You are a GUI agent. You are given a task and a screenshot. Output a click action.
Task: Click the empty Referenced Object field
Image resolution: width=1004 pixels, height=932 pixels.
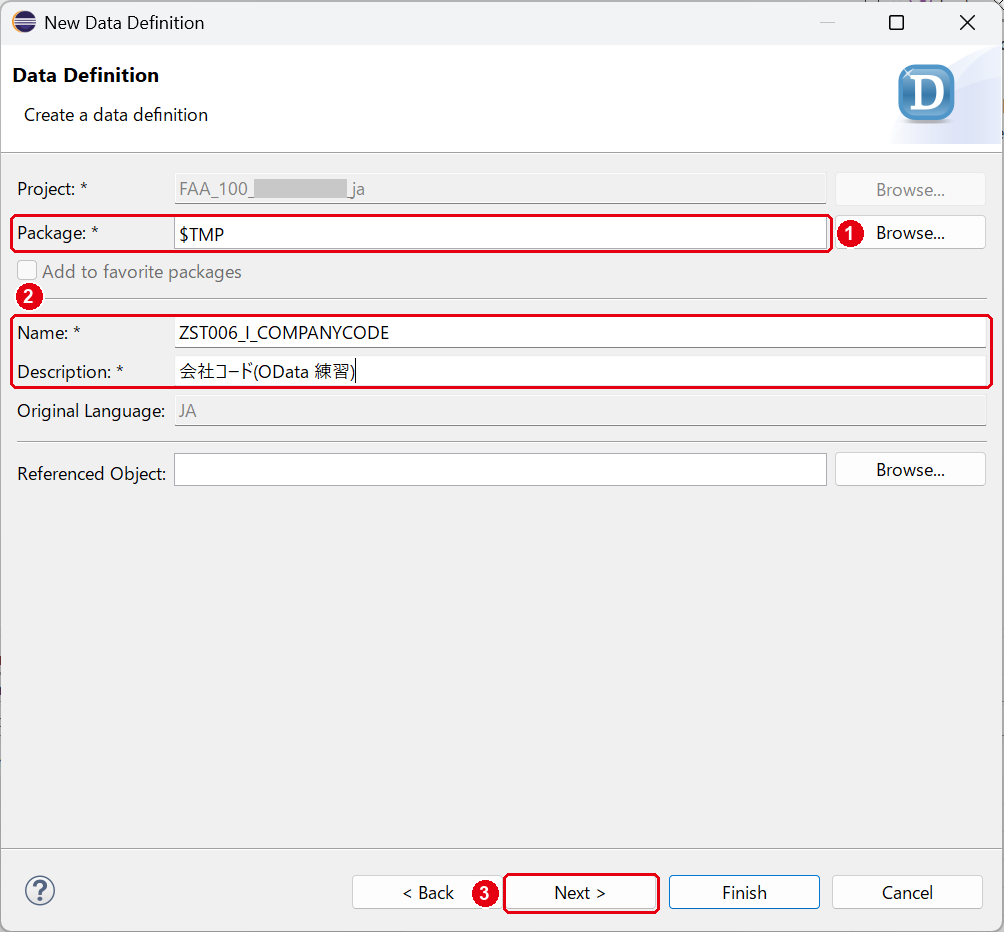coord(500,470)
